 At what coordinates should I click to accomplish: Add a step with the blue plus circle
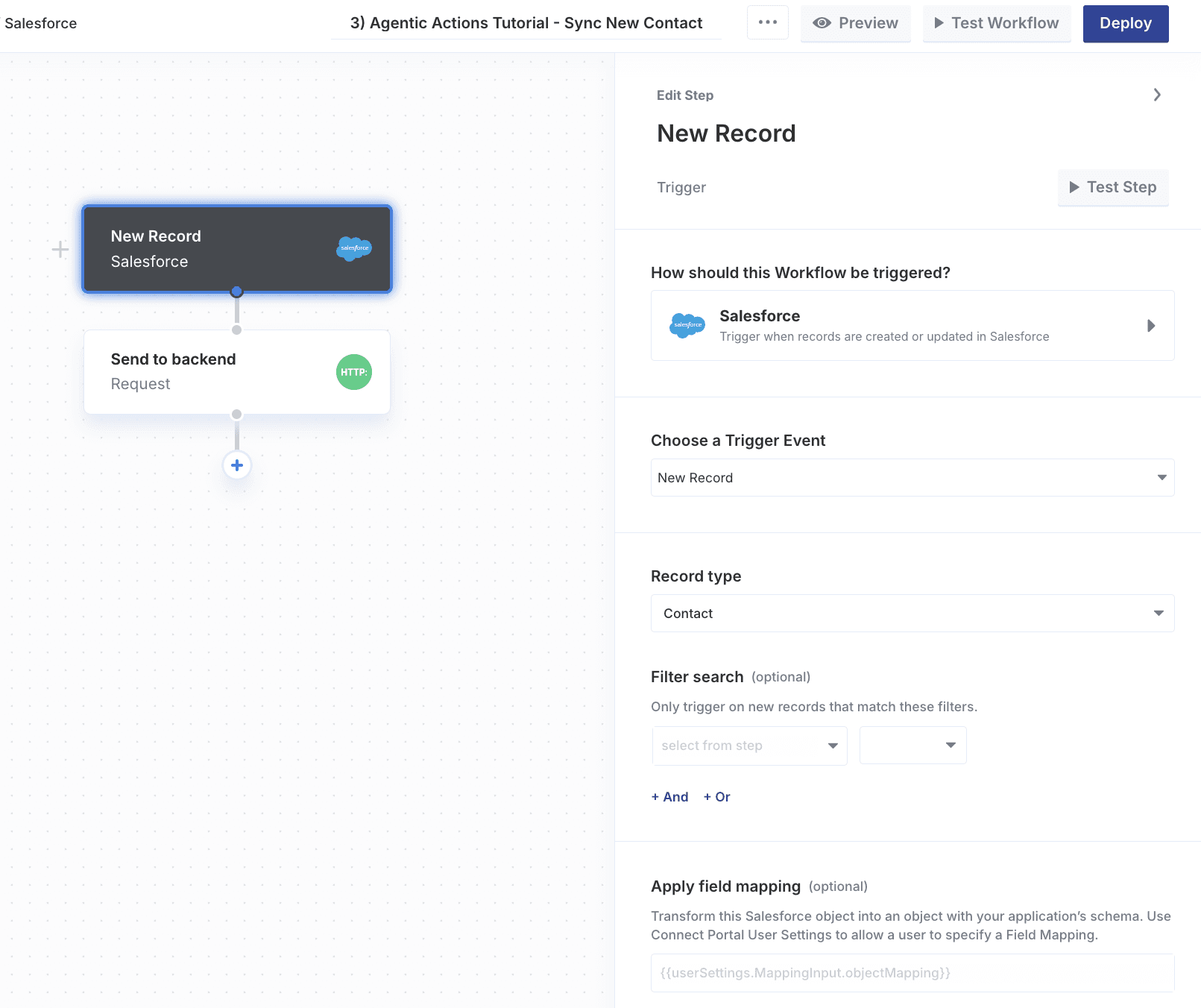click(x=237, y=465)
